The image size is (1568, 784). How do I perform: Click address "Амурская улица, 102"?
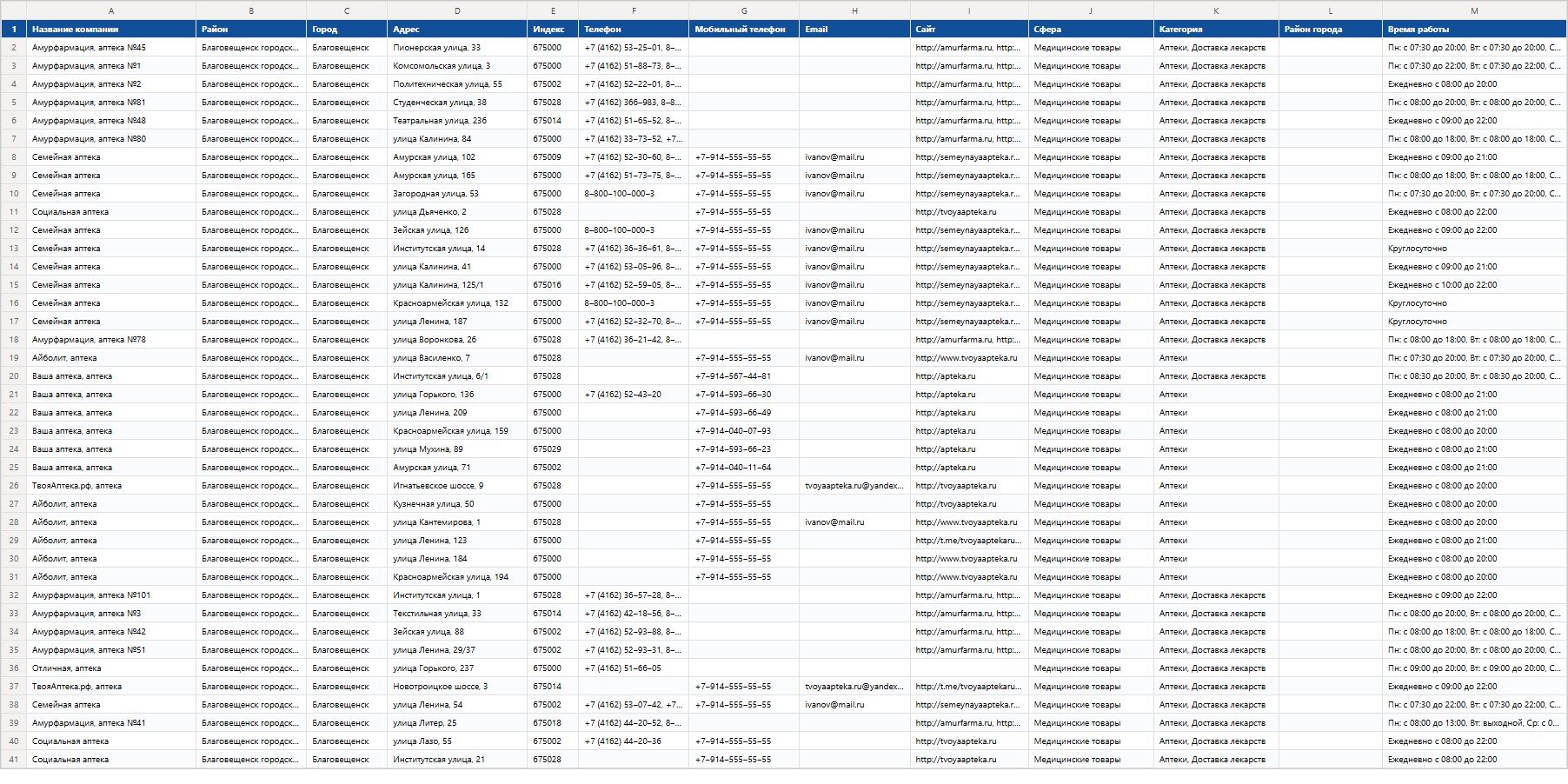[x=457, y=157]
